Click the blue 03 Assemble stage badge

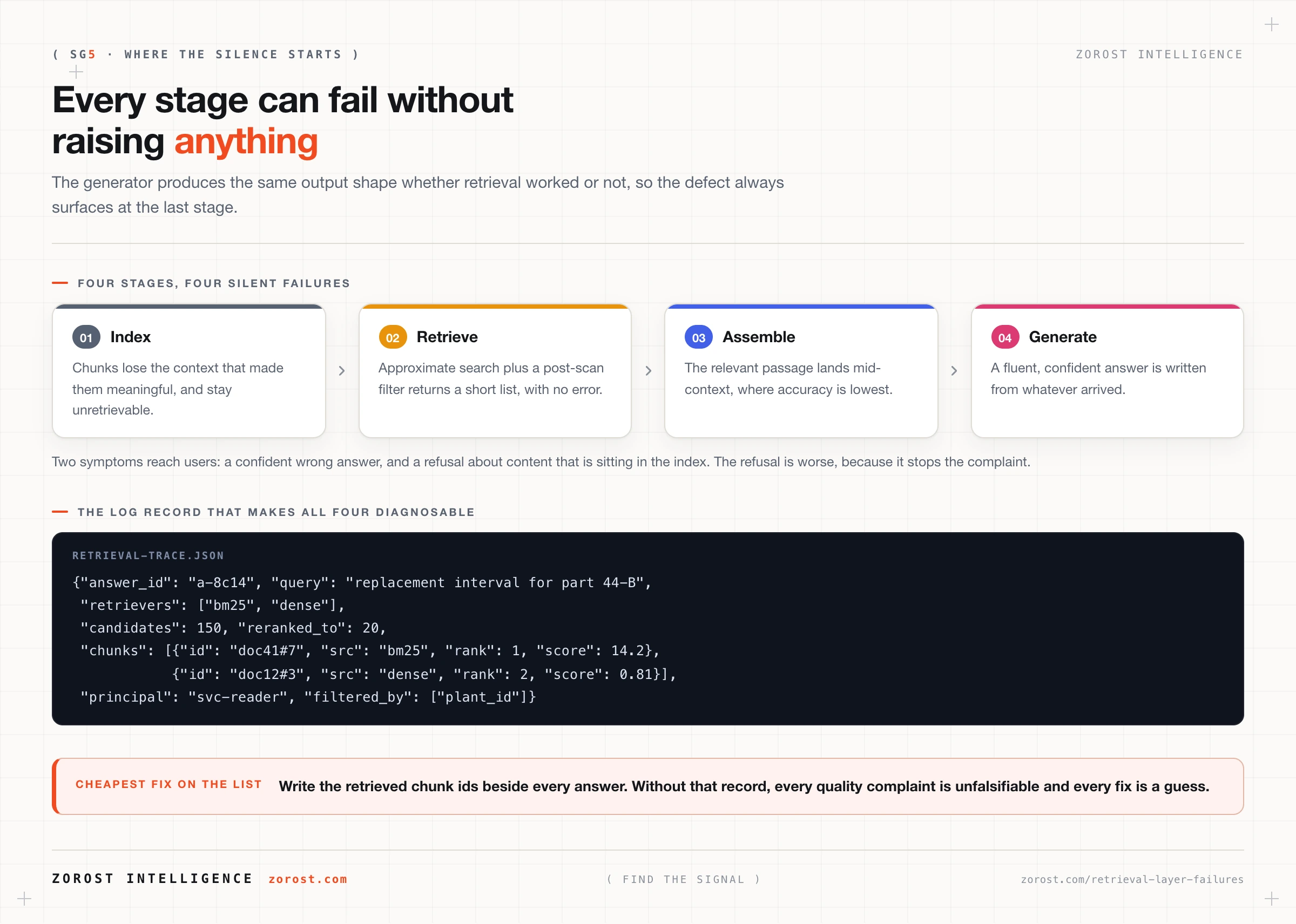tap(698, 337)
